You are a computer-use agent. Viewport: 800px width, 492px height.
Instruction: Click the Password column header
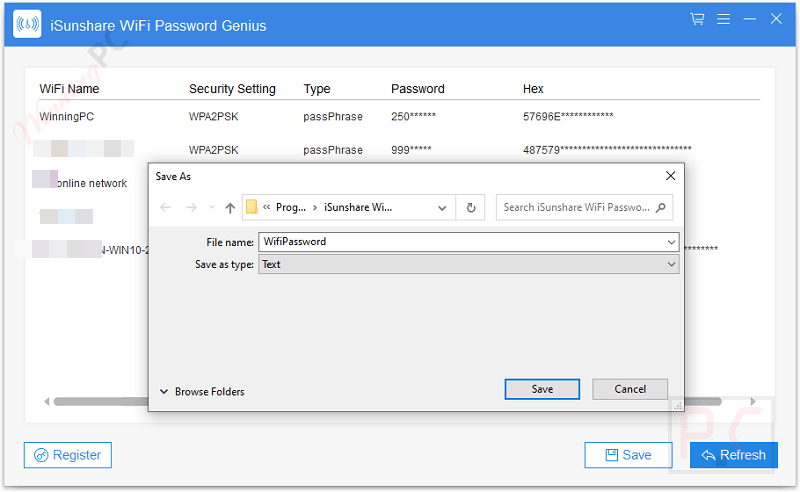[x=418, y=89]
